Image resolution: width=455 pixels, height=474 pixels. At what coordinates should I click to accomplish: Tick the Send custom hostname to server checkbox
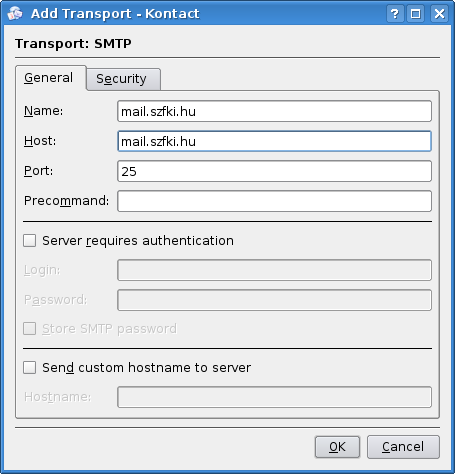point(30,368)
